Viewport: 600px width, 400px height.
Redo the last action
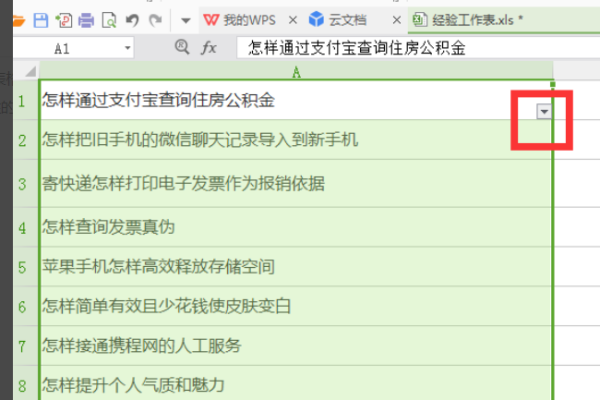(x=155, y=20)
